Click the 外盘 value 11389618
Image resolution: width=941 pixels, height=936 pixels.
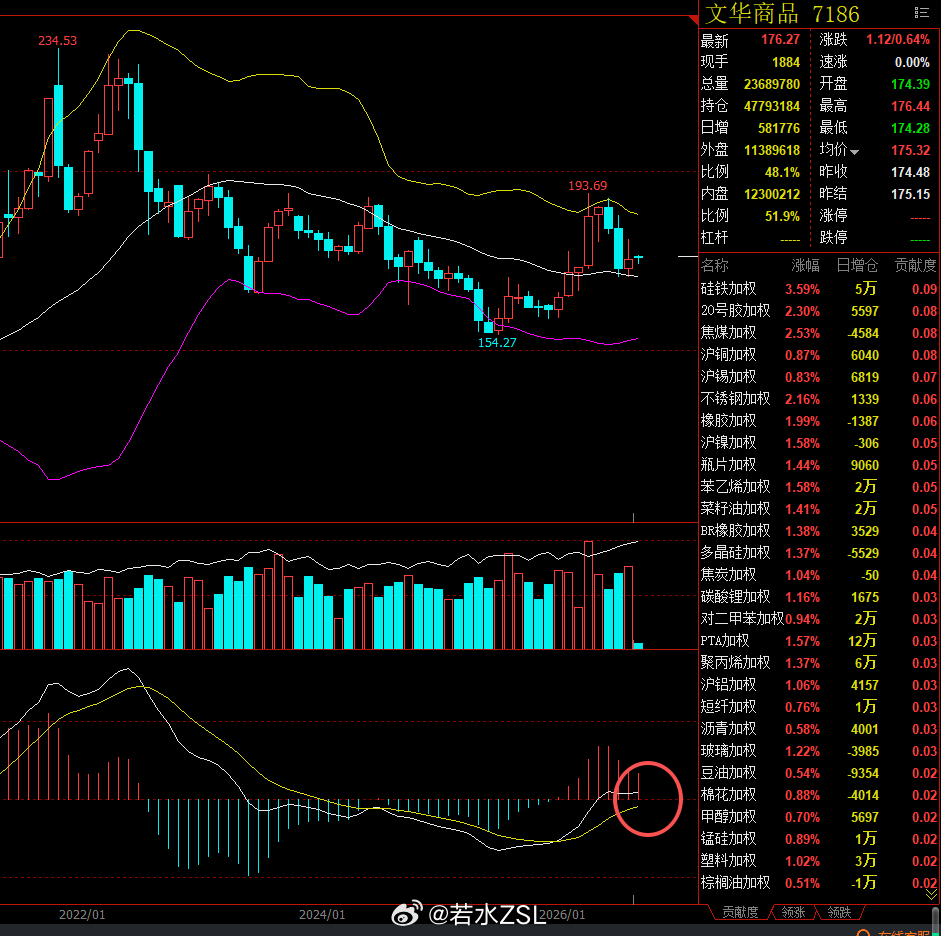772,150
